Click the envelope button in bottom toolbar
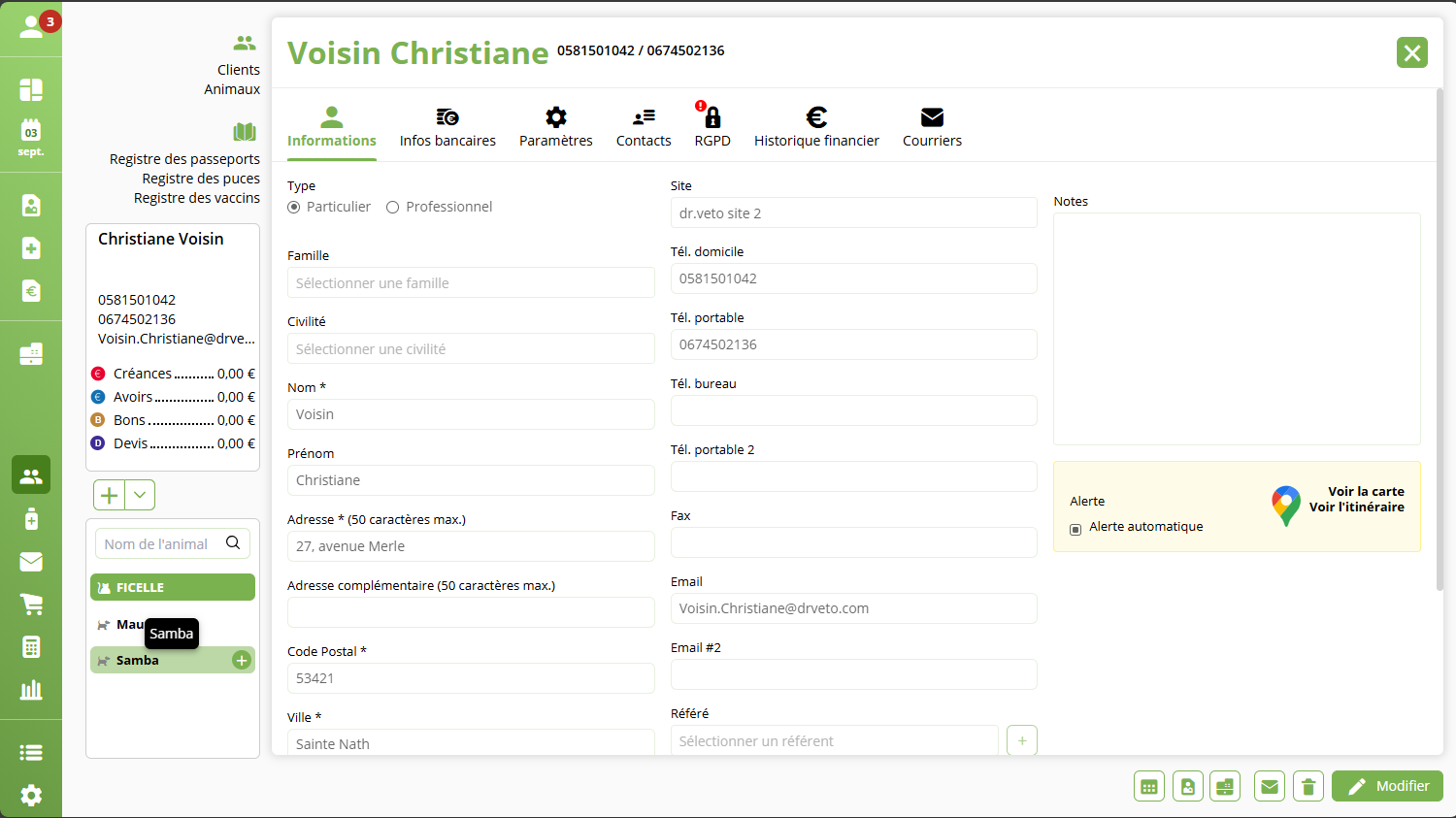Viewport: 1456px width, 818px height. [1269, 786]
